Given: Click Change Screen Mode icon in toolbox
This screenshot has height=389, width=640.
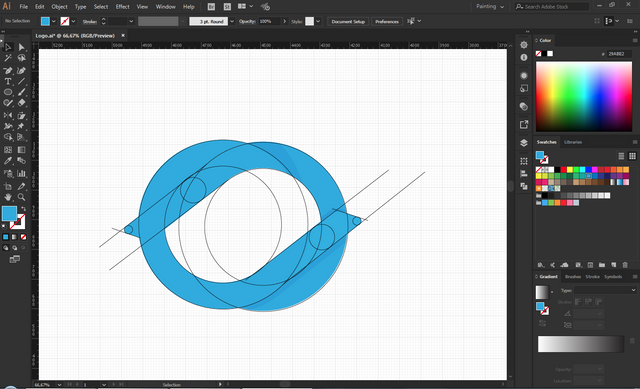Looking at the screenshot, I should point(15,259).
